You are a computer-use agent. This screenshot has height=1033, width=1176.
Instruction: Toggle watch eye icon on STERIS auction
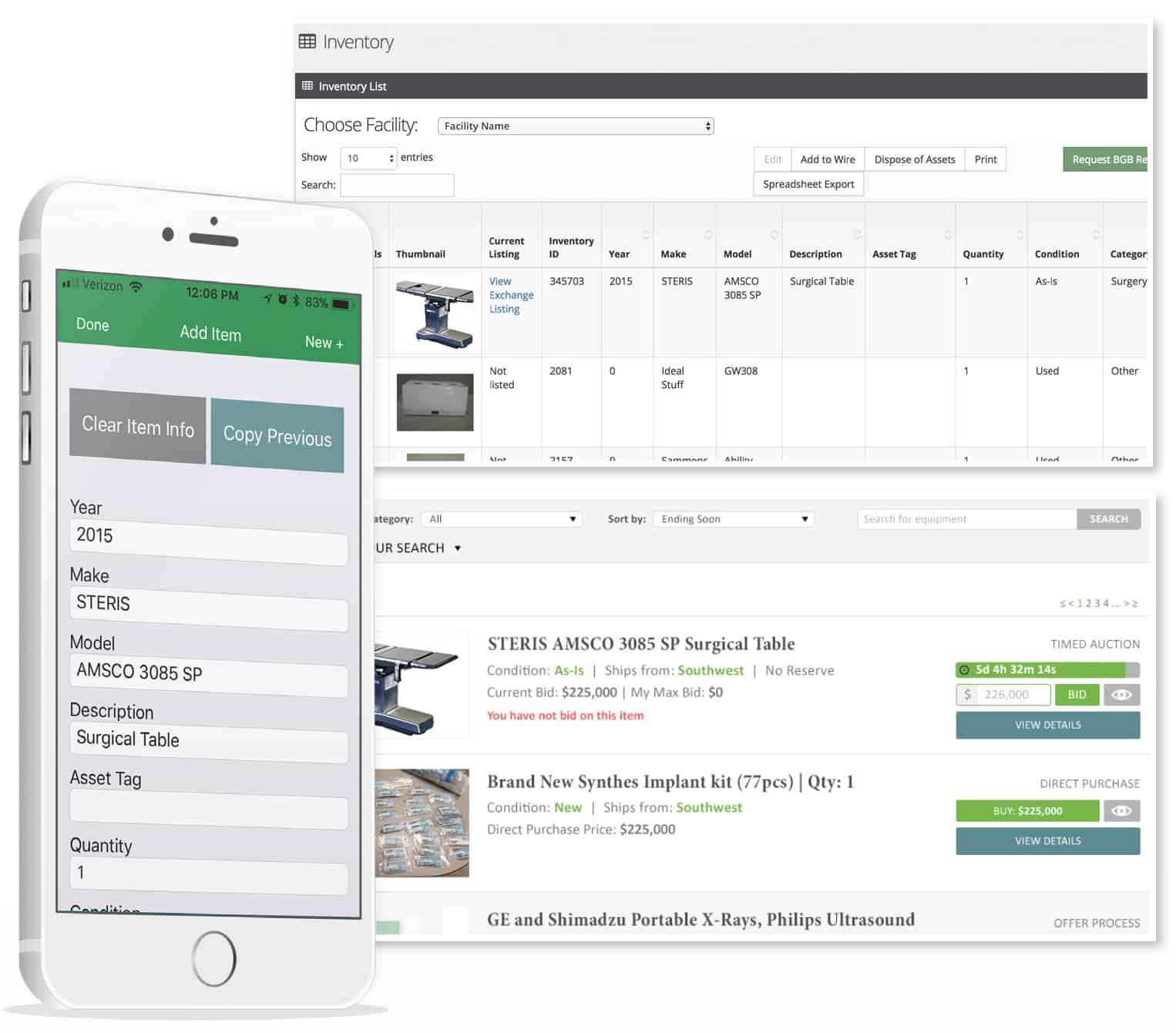1121,695
